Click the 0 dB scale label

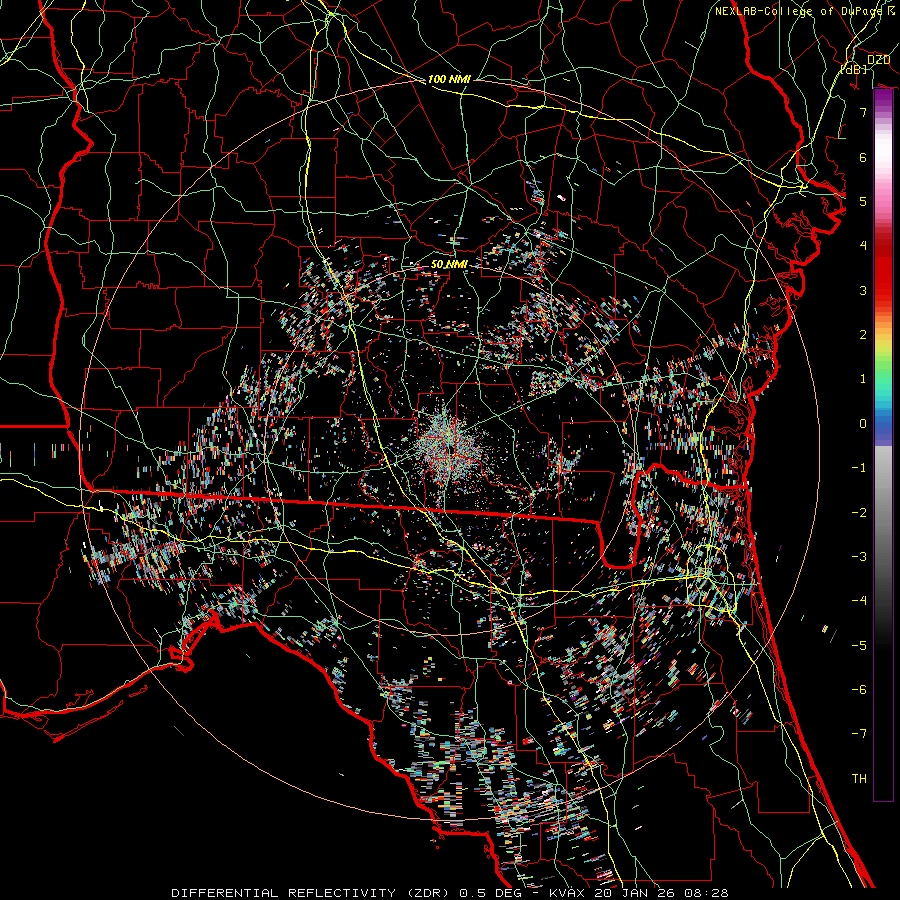(x=862, y=423)
